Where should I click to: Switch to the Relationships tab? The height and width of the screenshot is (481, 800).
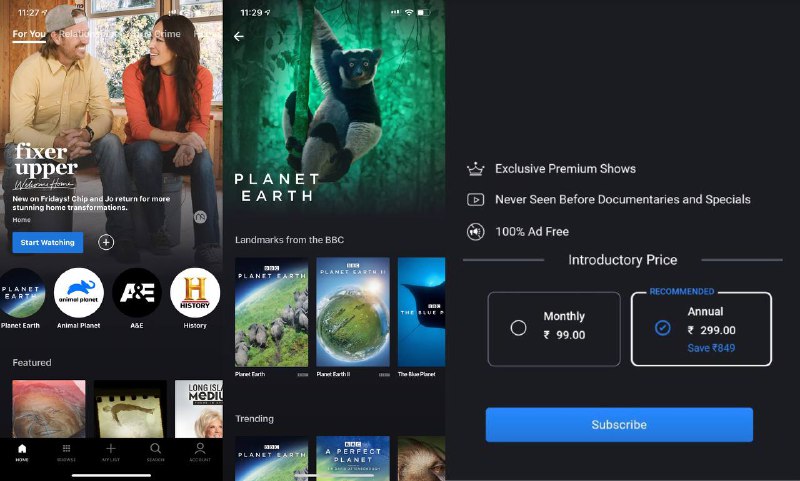pos(87,34)
